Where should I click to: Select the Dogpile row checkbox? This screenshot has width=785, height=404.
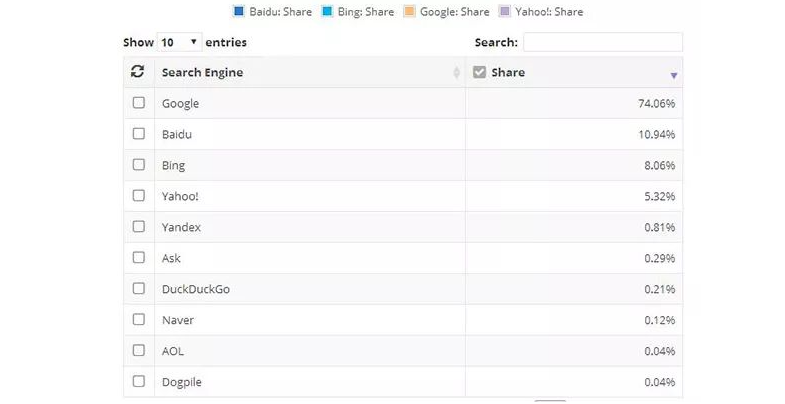point(139,382)
